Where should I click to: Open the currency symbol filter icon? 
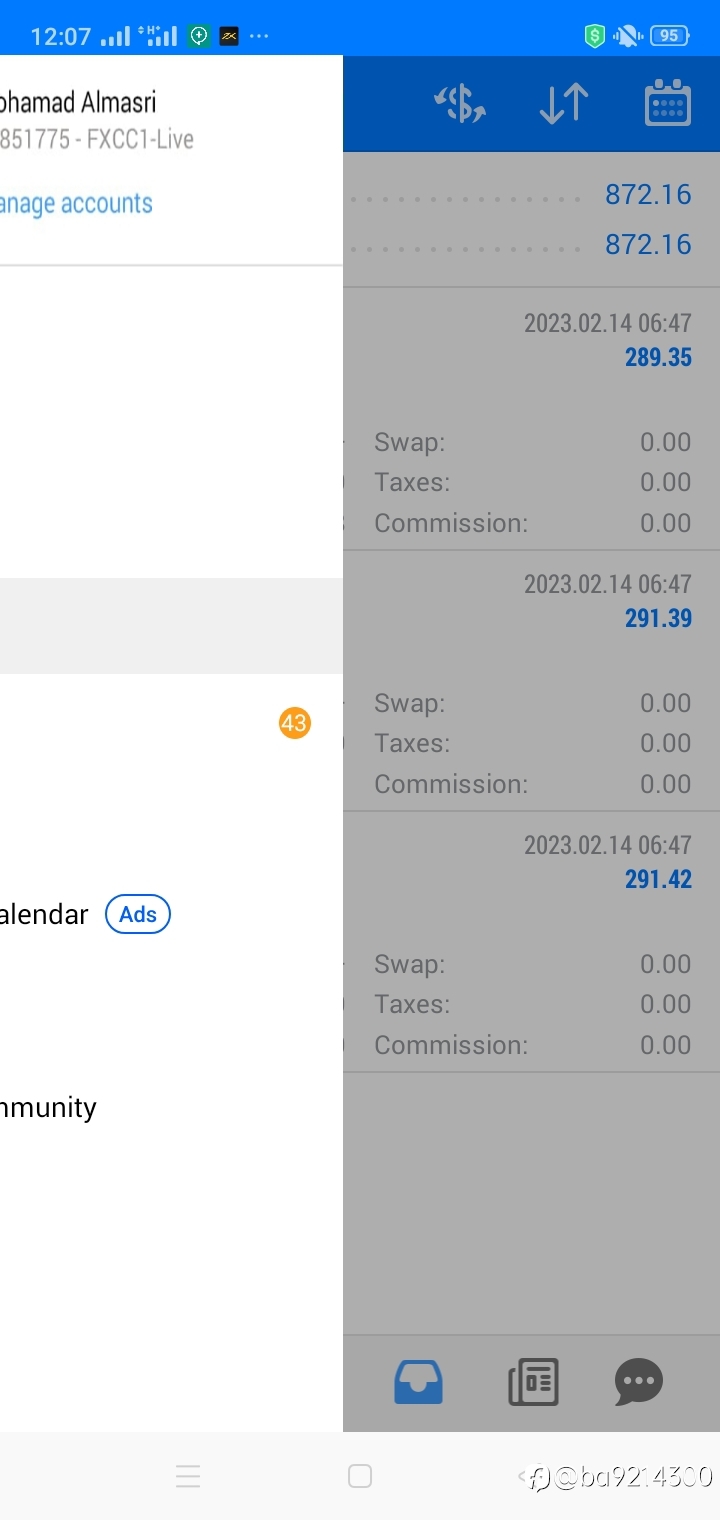(459, 104)
